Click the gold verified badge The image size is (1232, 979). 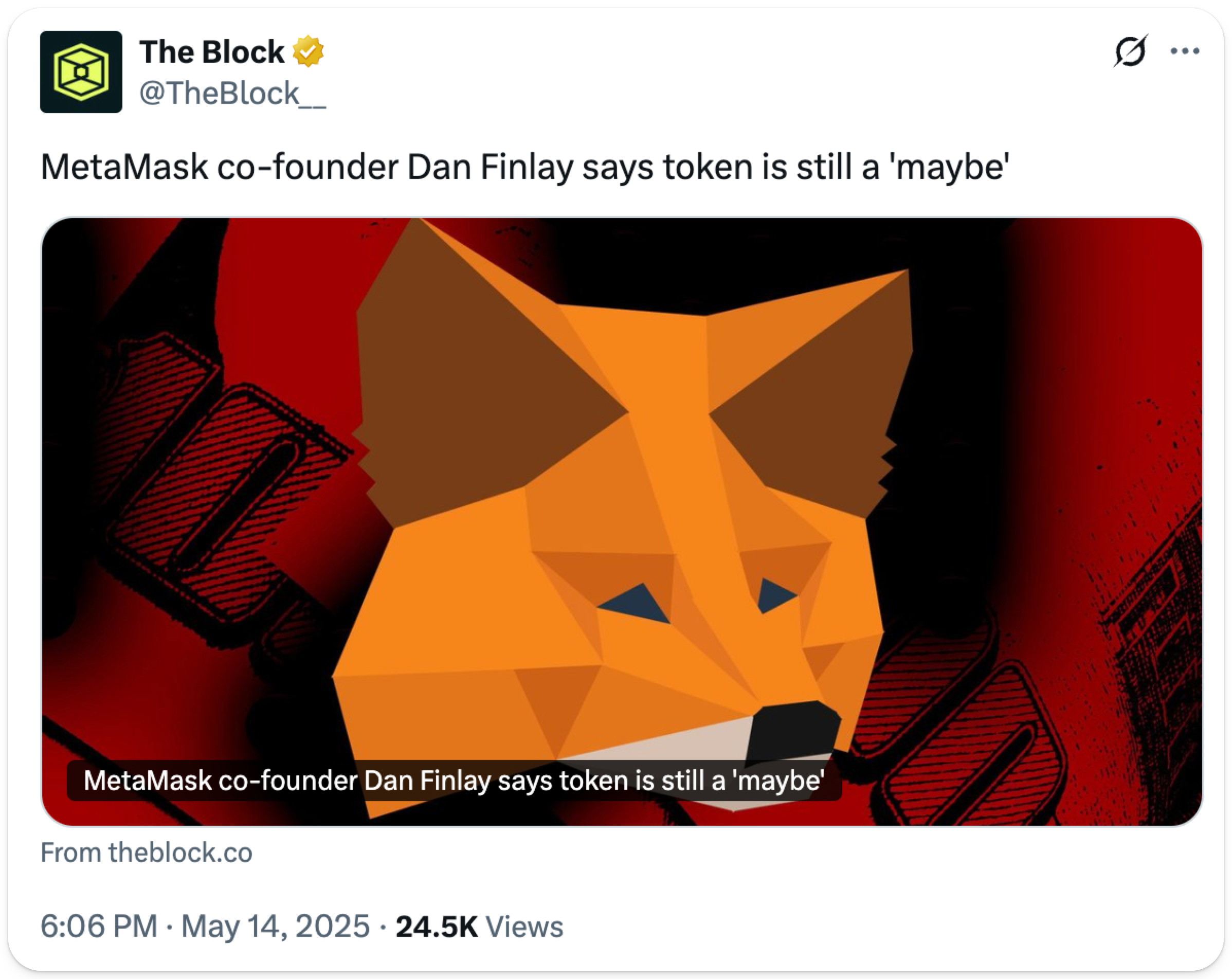pyautogui.click(x=308, y=51)
